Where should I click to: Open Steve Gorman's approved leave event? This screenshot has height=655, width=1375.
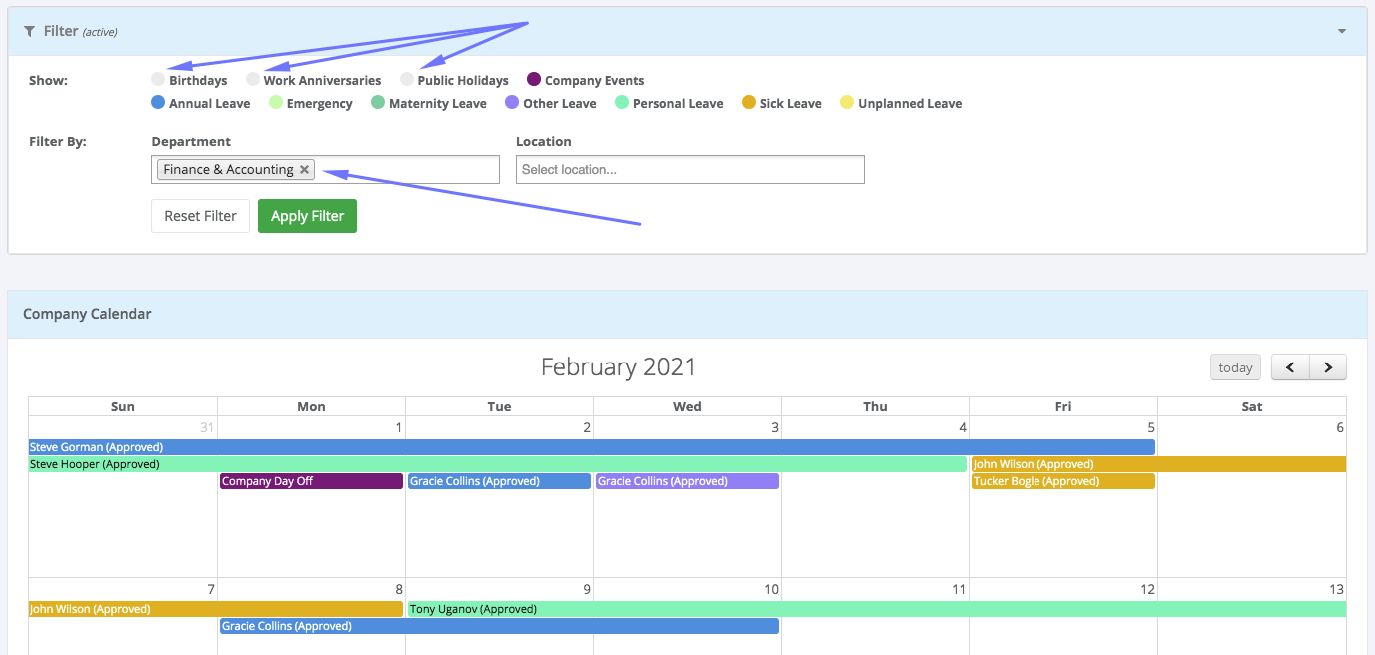[592, 447]
